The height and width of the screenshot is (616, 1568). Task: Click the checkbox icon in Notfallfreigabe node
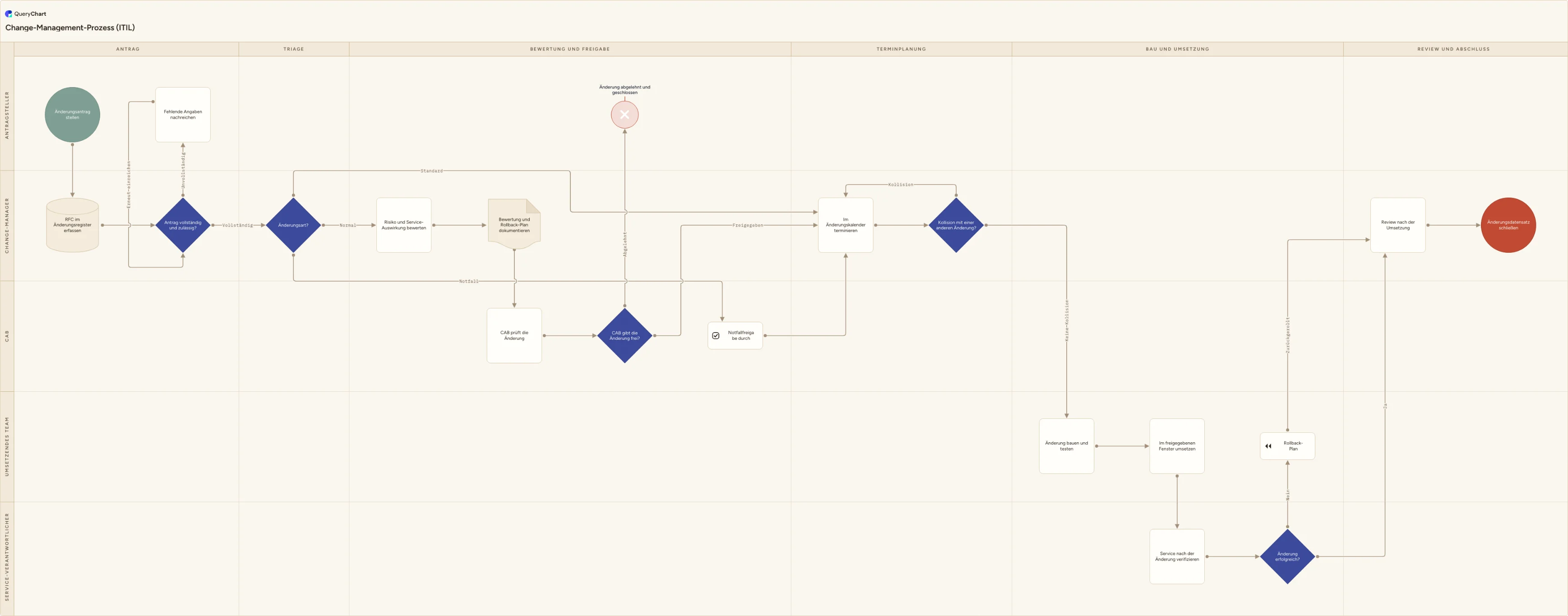(x=716, y=335)
